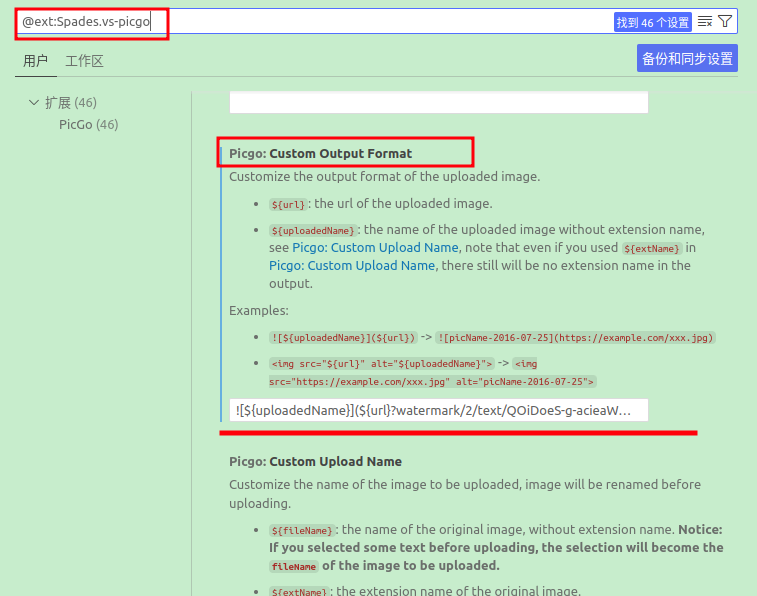Click the 找到 46 个设置 results badge
Viewport: 757px width, 596px height.
tap(653, 22)
